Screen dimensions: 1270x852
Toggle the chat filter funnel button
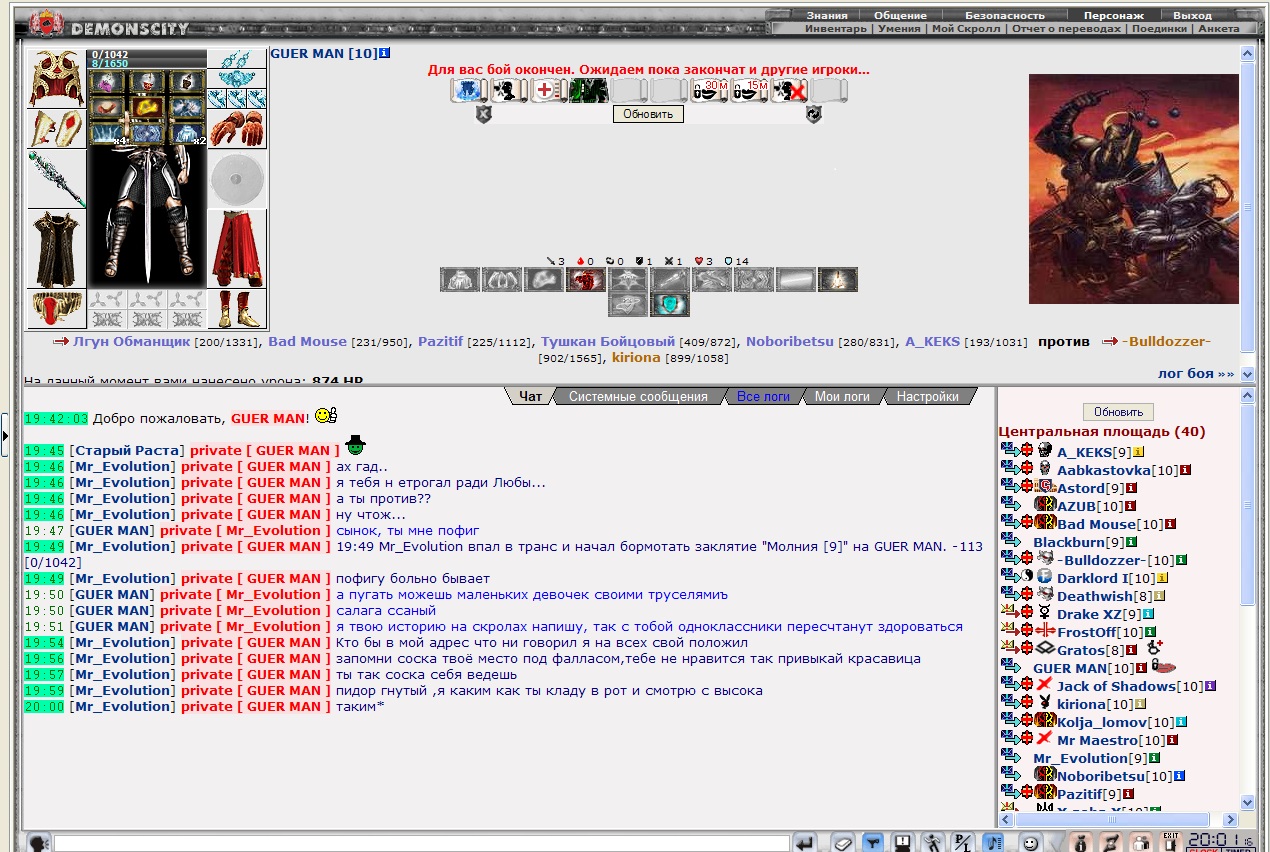[x=873, y=843]
